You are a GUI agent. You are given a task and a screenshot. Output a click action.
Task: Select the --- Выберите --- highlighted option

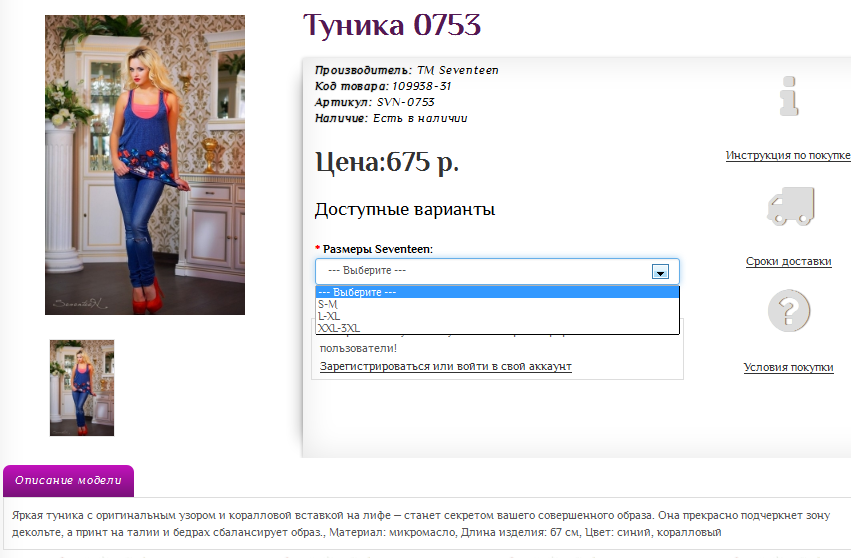pyautogui.click(x=497, y=292)
